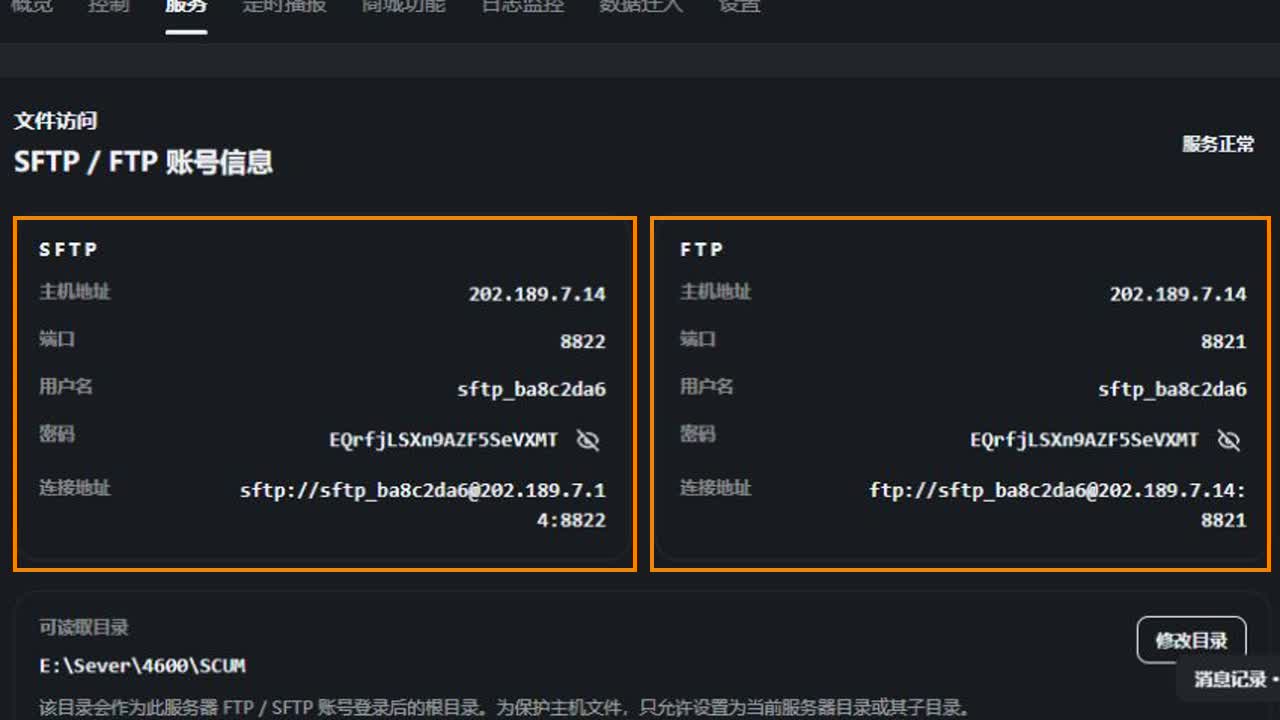Go to the 日志监控 tab

(523, 7)
